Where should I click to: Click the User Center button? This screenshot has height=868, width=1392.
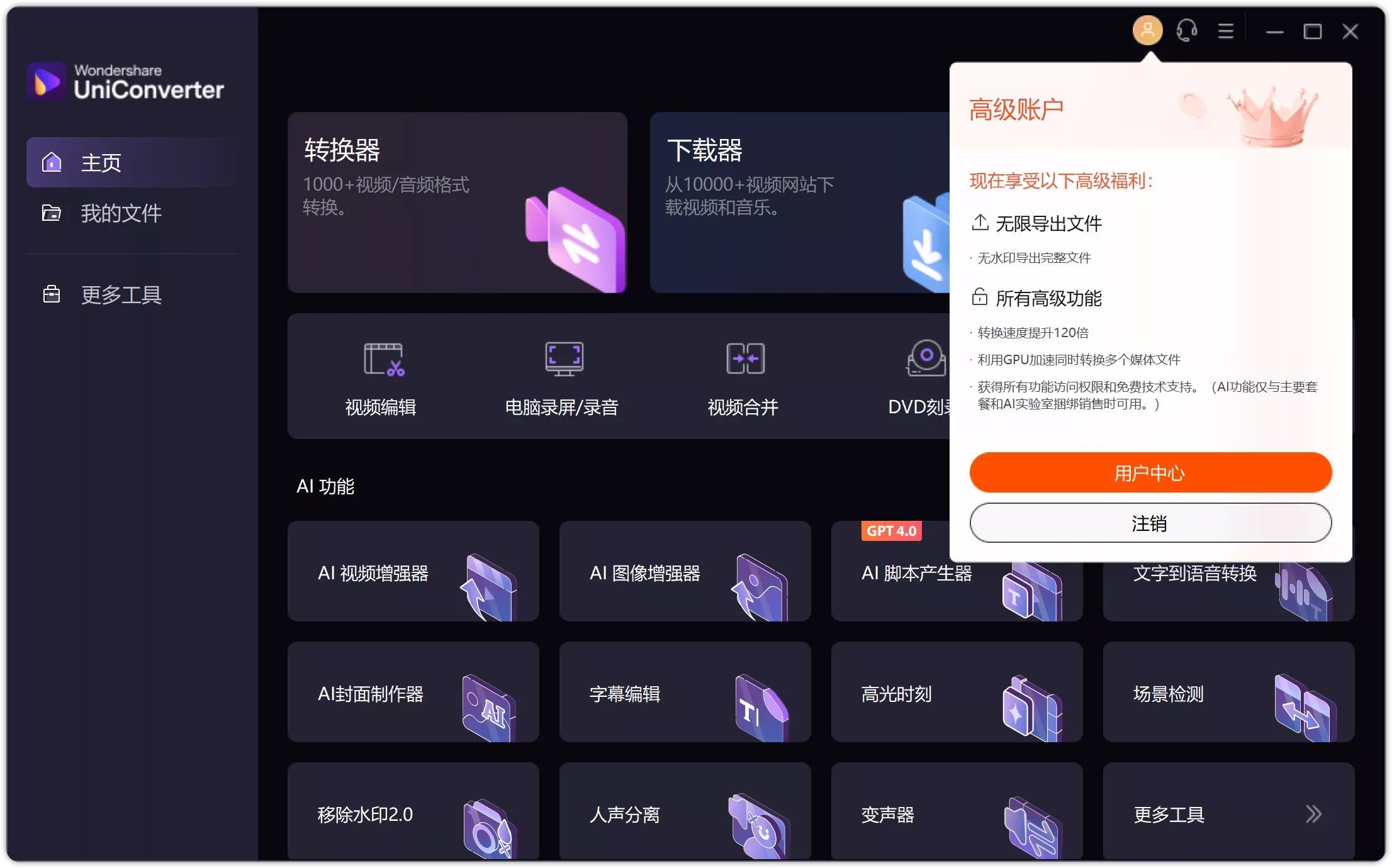(1150, 473)
